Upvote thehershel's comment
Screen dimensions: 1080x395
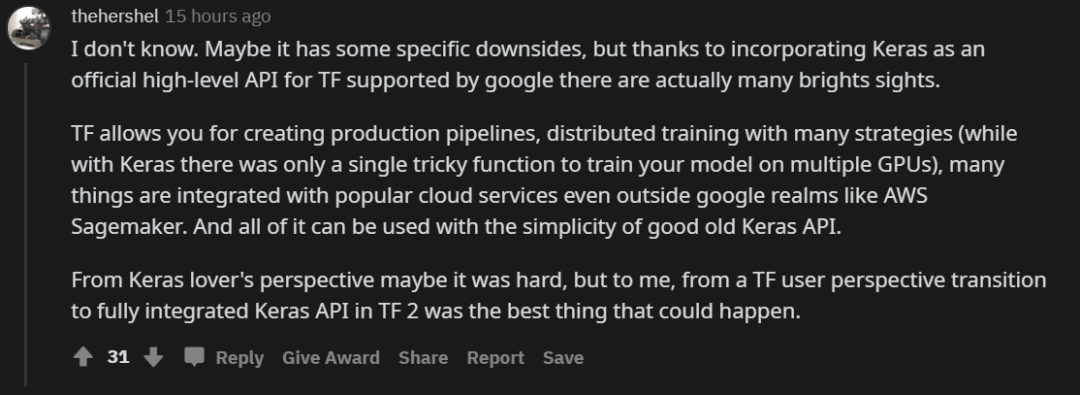click(83, 357)
